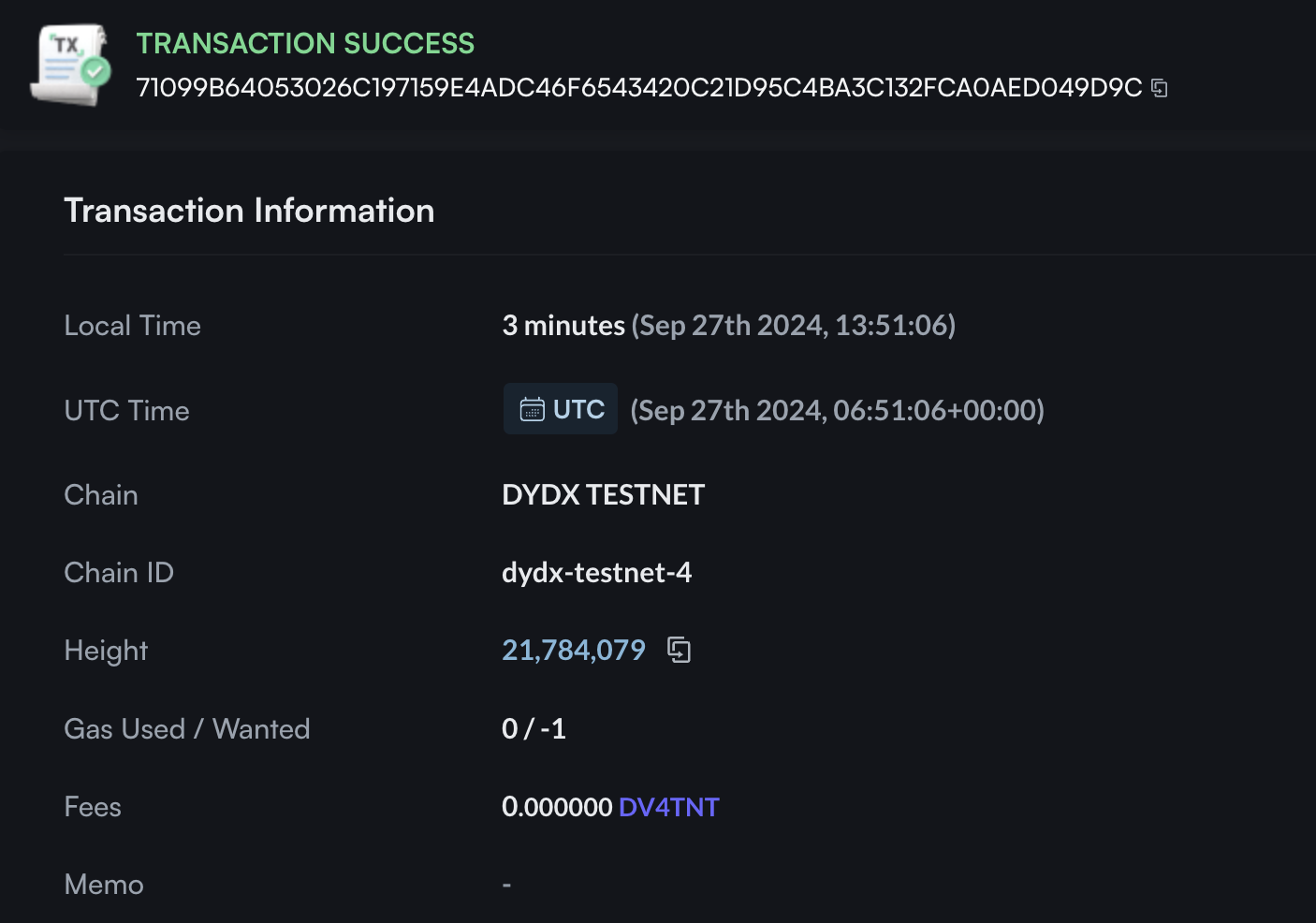Click the DYDX TESTNET chain name
Screen dimensions: 1316x923
point(604,494)
